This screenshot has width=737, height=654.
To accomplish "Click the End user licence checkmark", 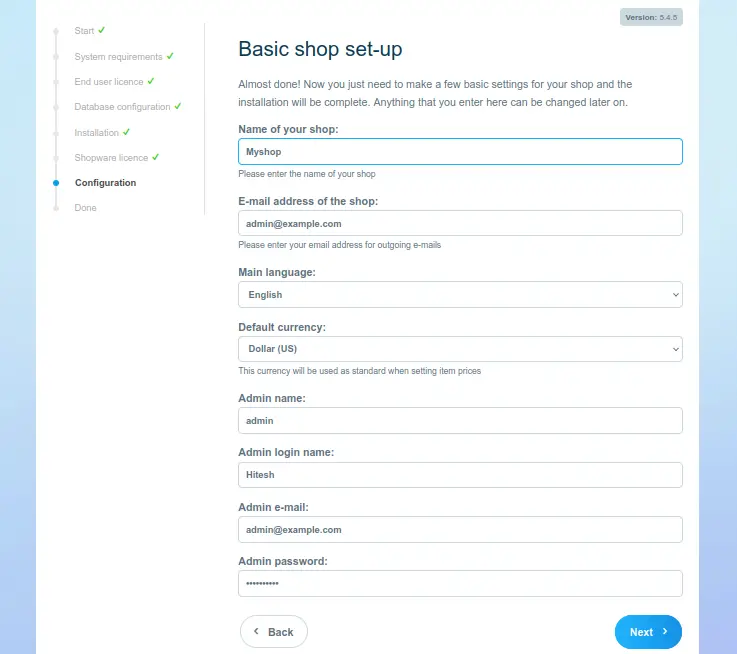I will tap(151, 81).
